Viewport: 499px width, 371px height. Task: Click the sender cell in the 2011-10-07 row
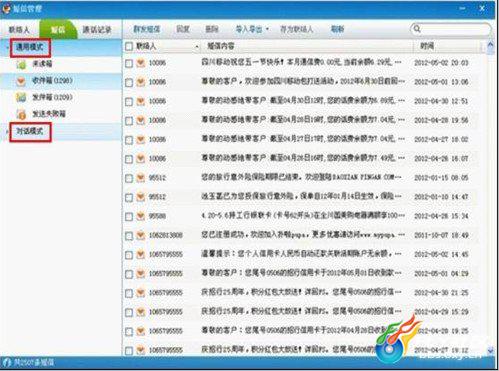point(166,235)
